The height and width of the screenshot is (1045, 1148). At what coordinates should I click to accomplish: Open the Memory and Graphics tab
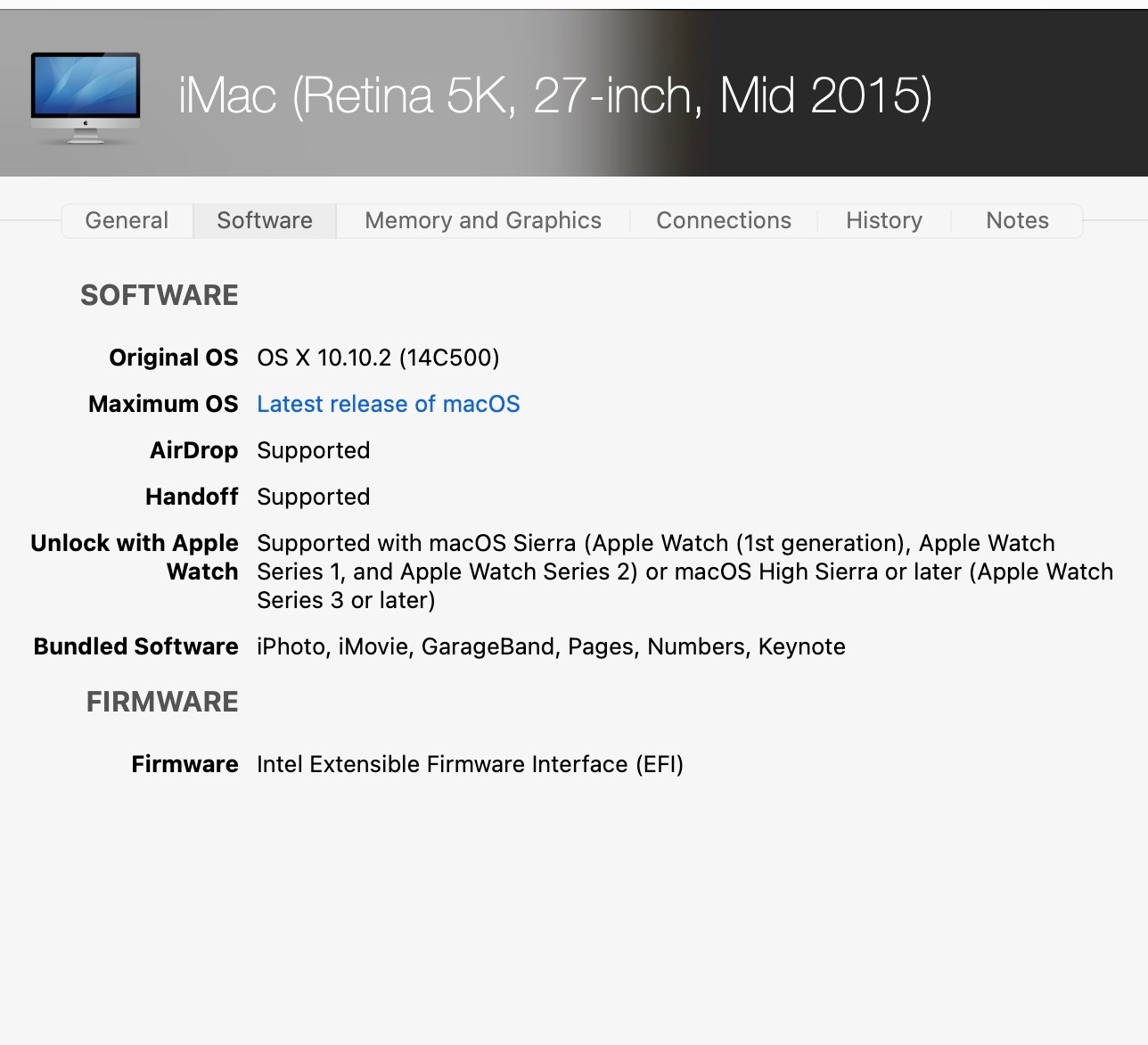pos(483,220)
